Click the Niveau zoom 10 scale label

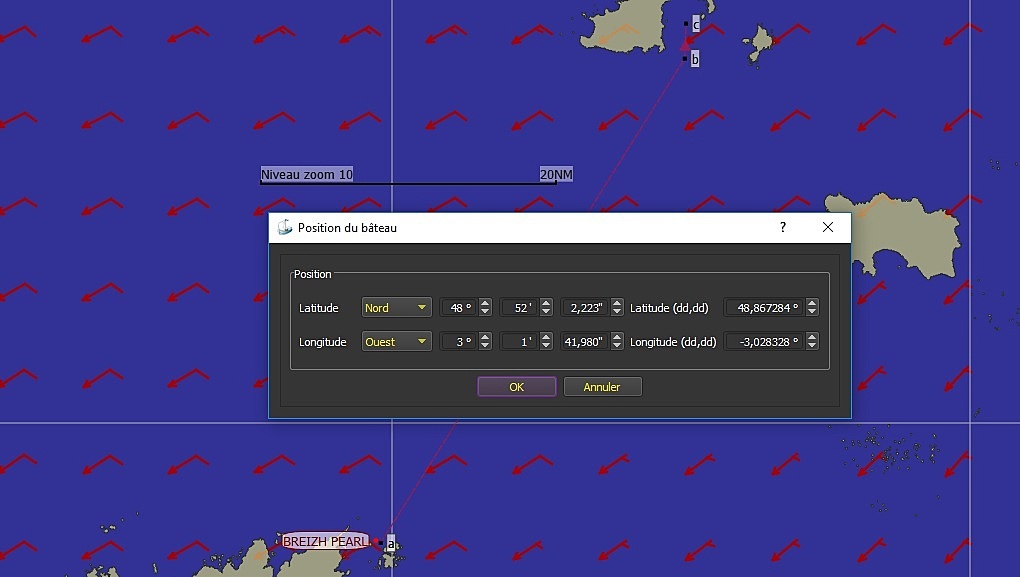tap(306, 174)
